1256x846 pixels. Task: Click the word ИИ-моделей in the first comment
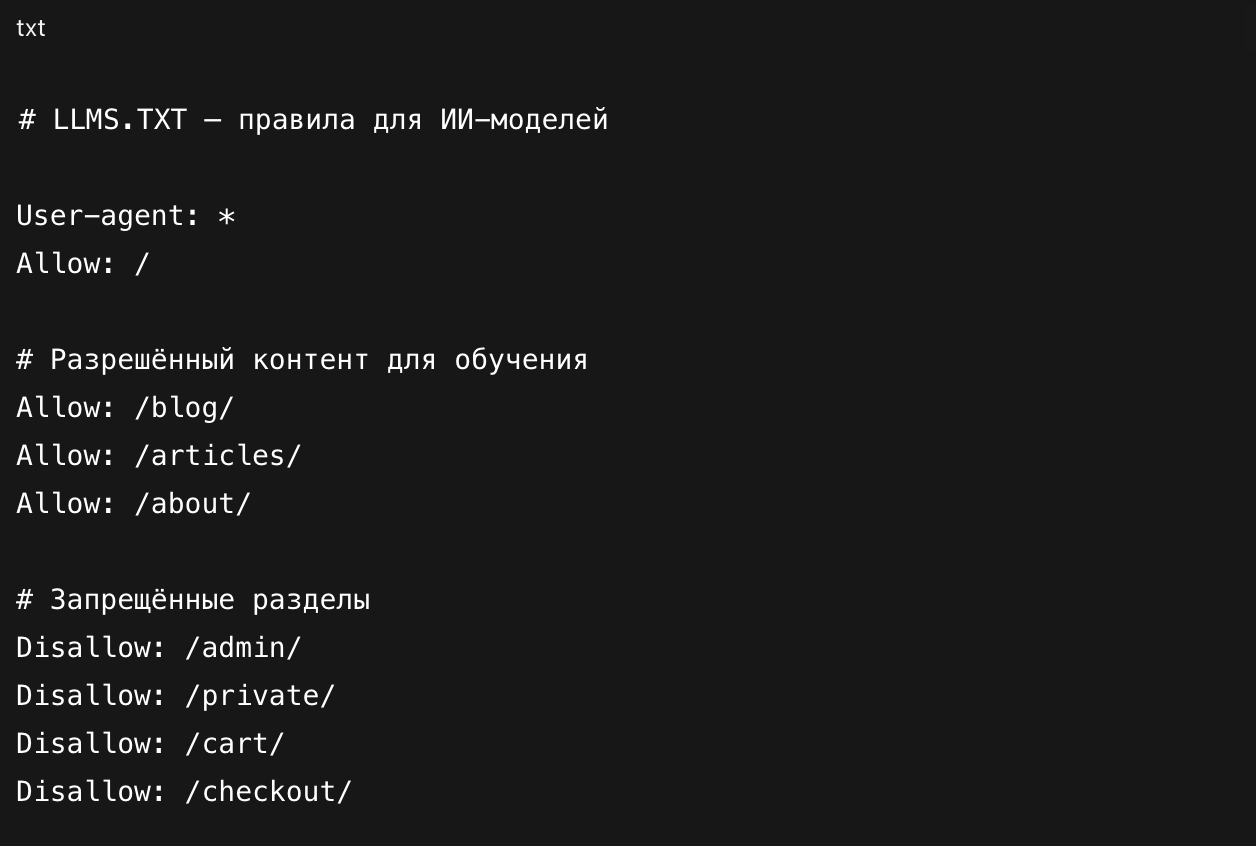pos(523,120)
